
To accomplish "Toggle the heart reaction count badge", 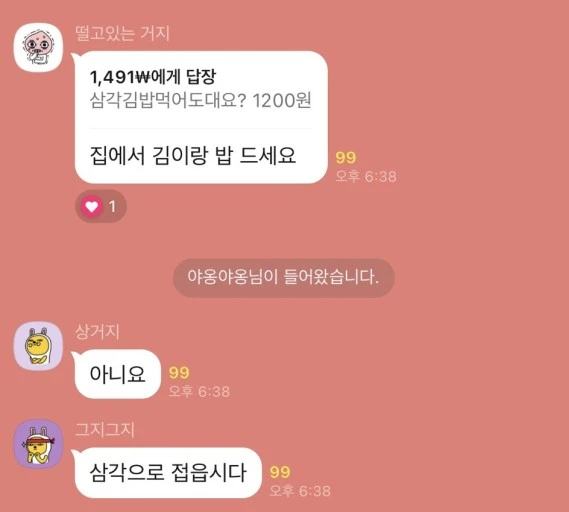I will pyautogui.click(x=101, y=206).
